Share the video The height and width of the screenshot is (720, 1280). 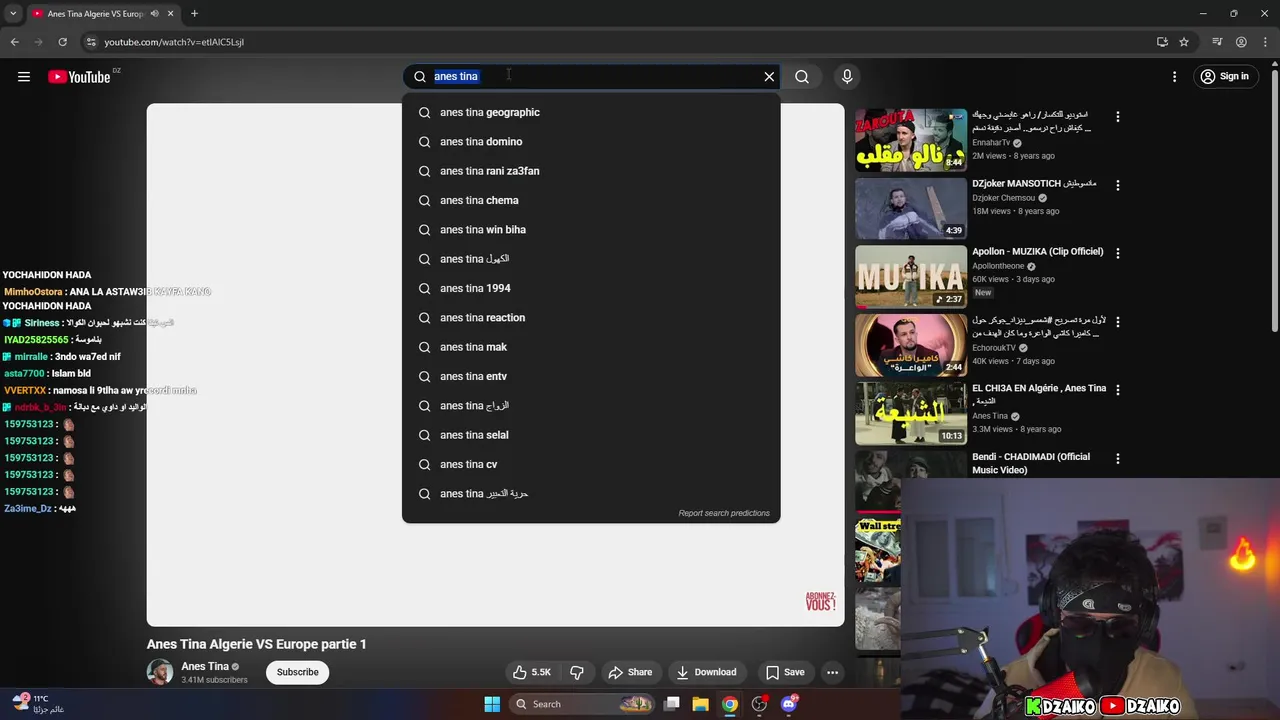point(630,672)
